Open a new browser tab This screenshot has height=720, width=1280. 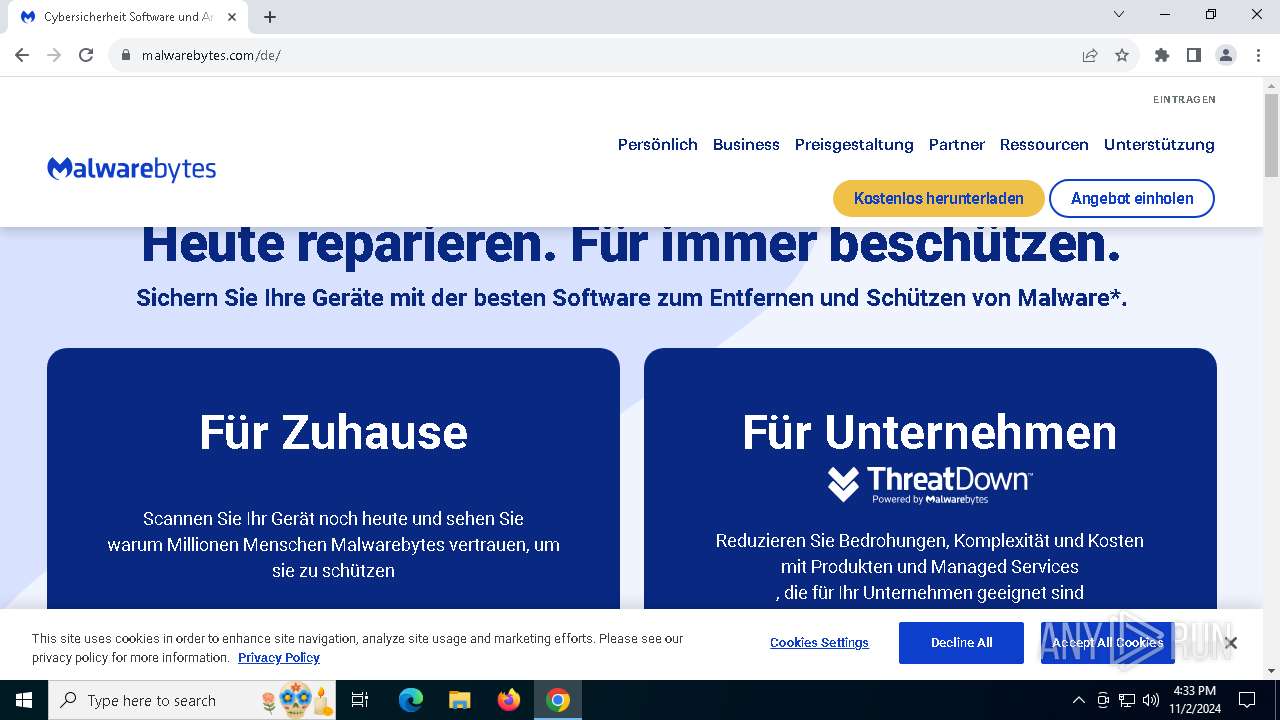tap(270, 17)
